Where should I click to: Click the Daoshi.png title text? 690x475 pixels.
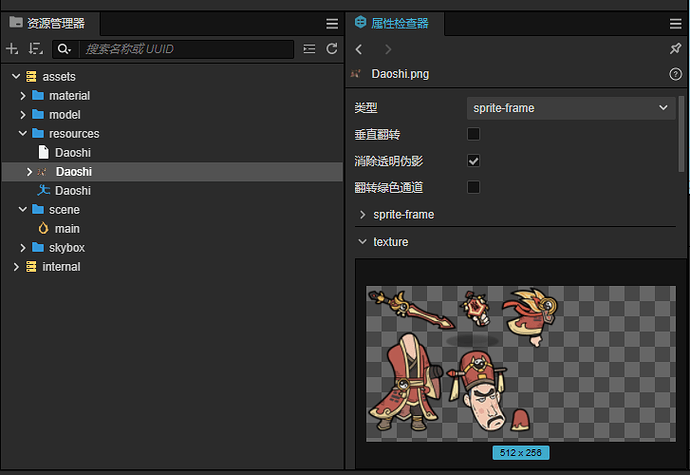(400, 74)
